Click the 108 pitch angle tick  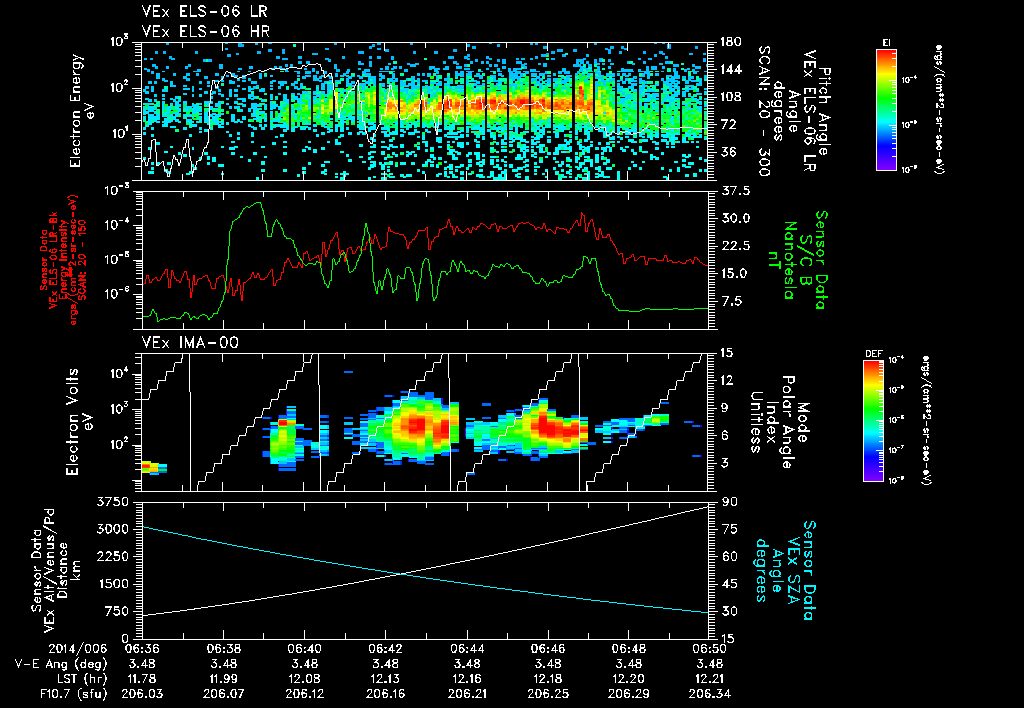(x=730, y=97)
